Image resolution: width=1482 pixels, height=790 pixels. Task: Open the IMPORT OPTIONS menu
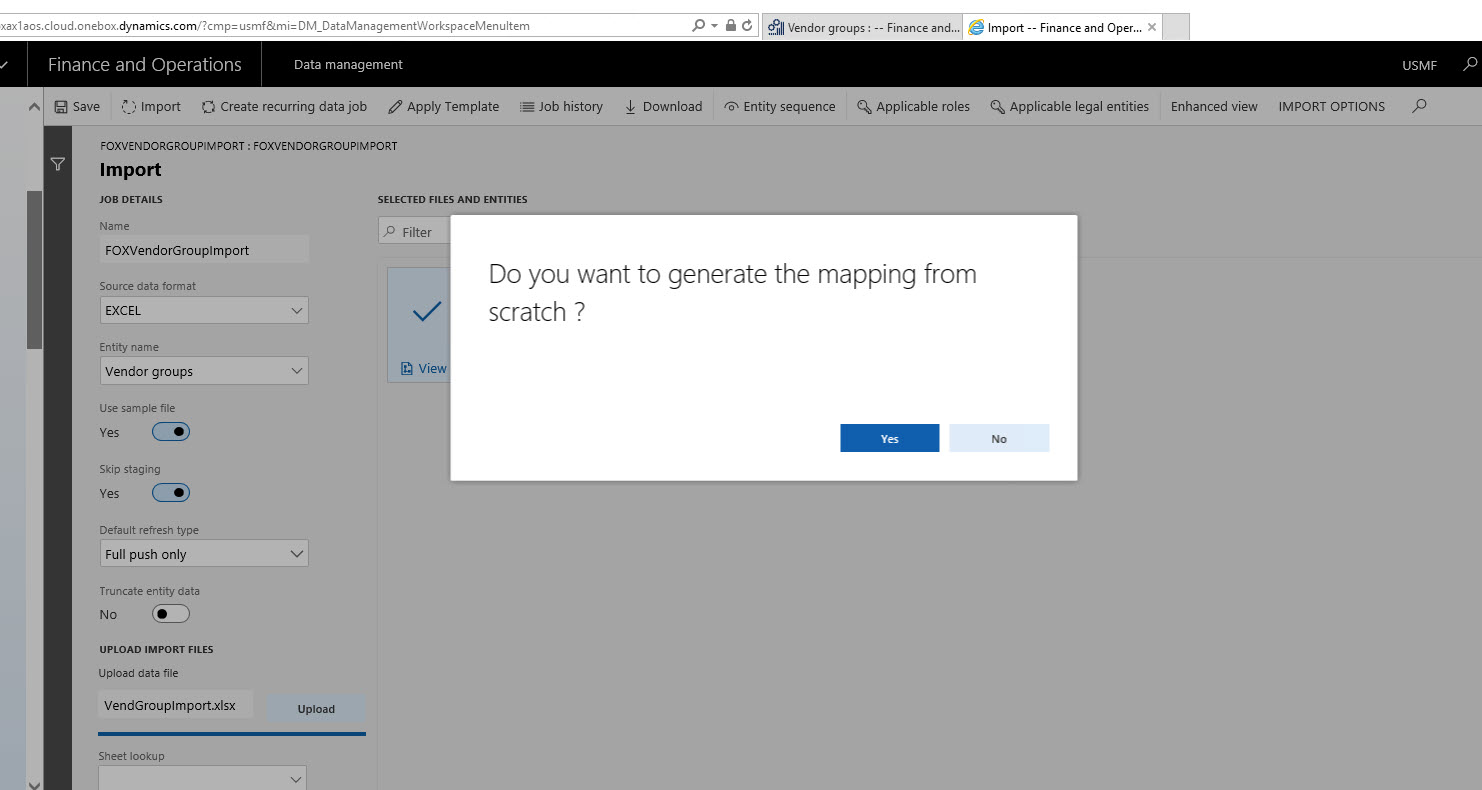click(x=1331, y=106)
